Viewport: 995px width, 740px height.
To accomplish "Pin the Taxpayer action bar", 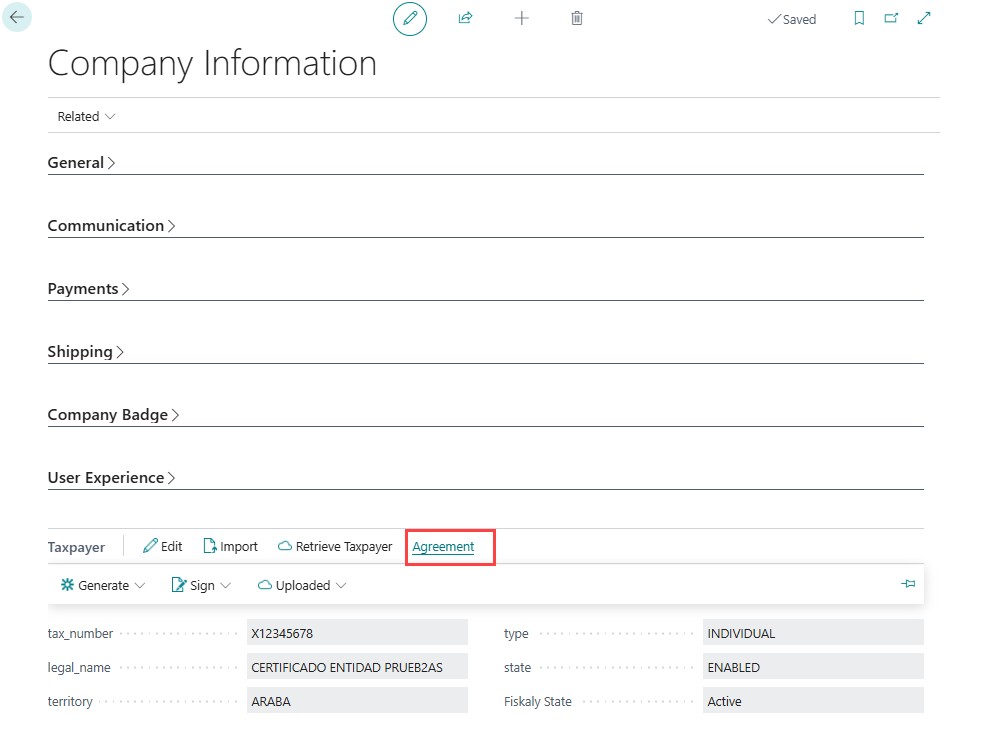I will [908, 584].
